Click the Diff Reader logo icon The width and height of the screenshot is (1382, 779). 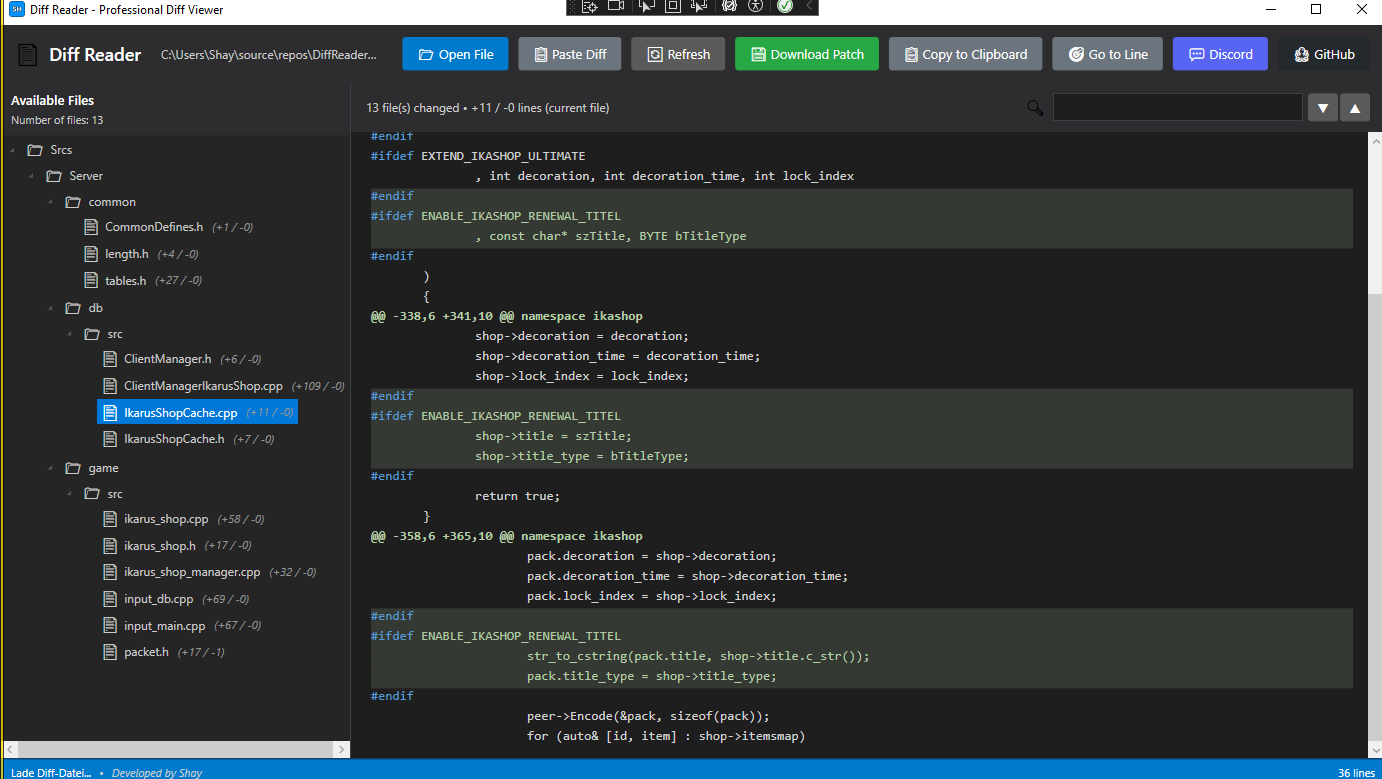point(27,55)
